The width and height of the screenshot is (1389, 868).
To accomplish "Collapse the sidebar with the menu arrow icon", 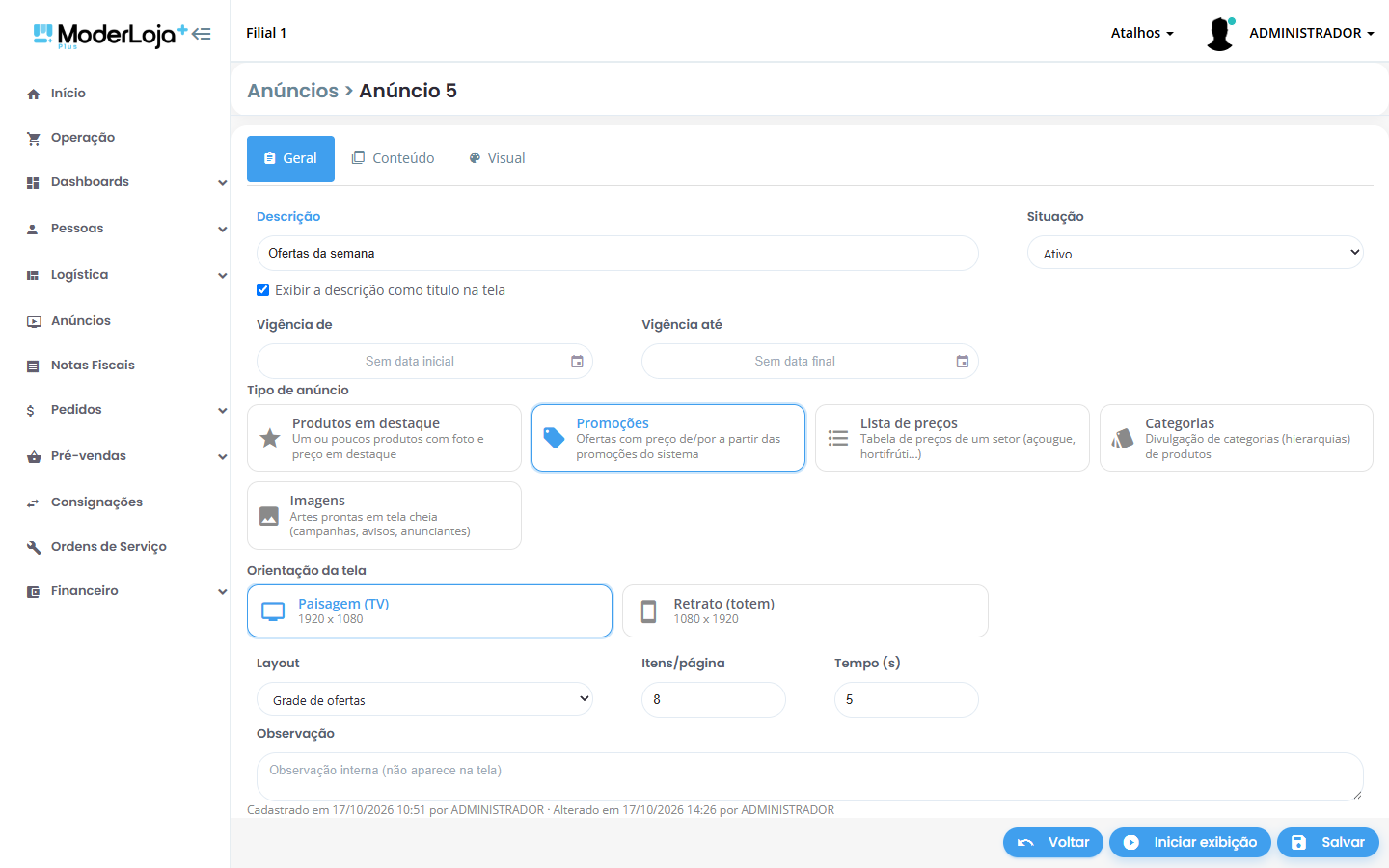I will [x=201, y=34].
